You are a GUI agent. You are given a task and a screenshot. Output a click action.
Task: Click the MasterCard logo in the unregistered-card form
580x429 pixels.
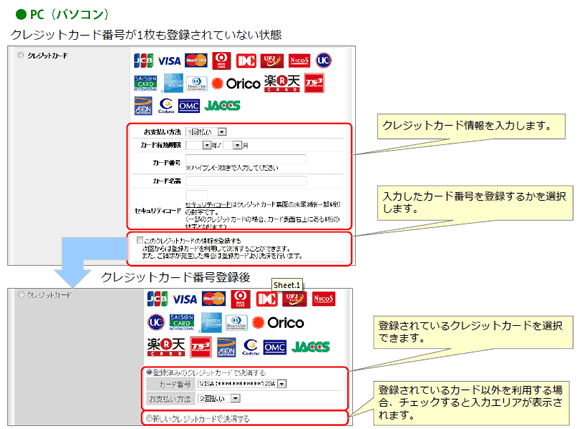[196, 60]
